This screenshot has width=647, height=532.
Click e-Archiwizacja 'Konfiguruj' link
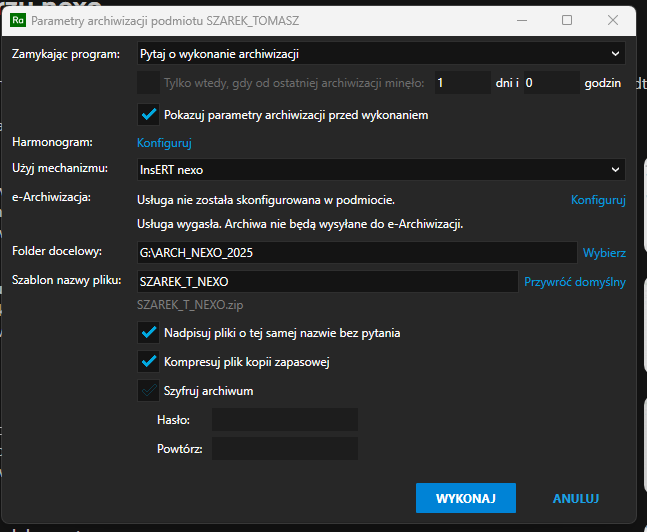[x=598, y=200]
